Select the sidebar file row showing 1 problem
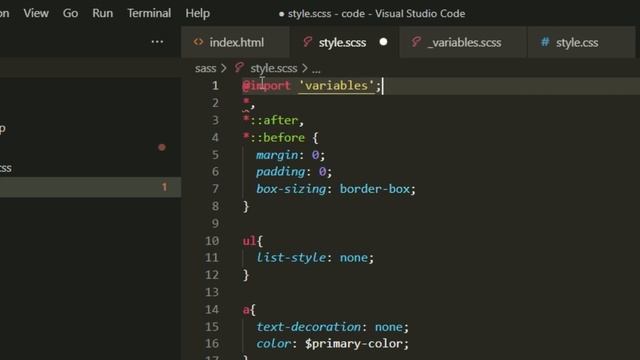This screenshot has height=360, width=640. 90,187
